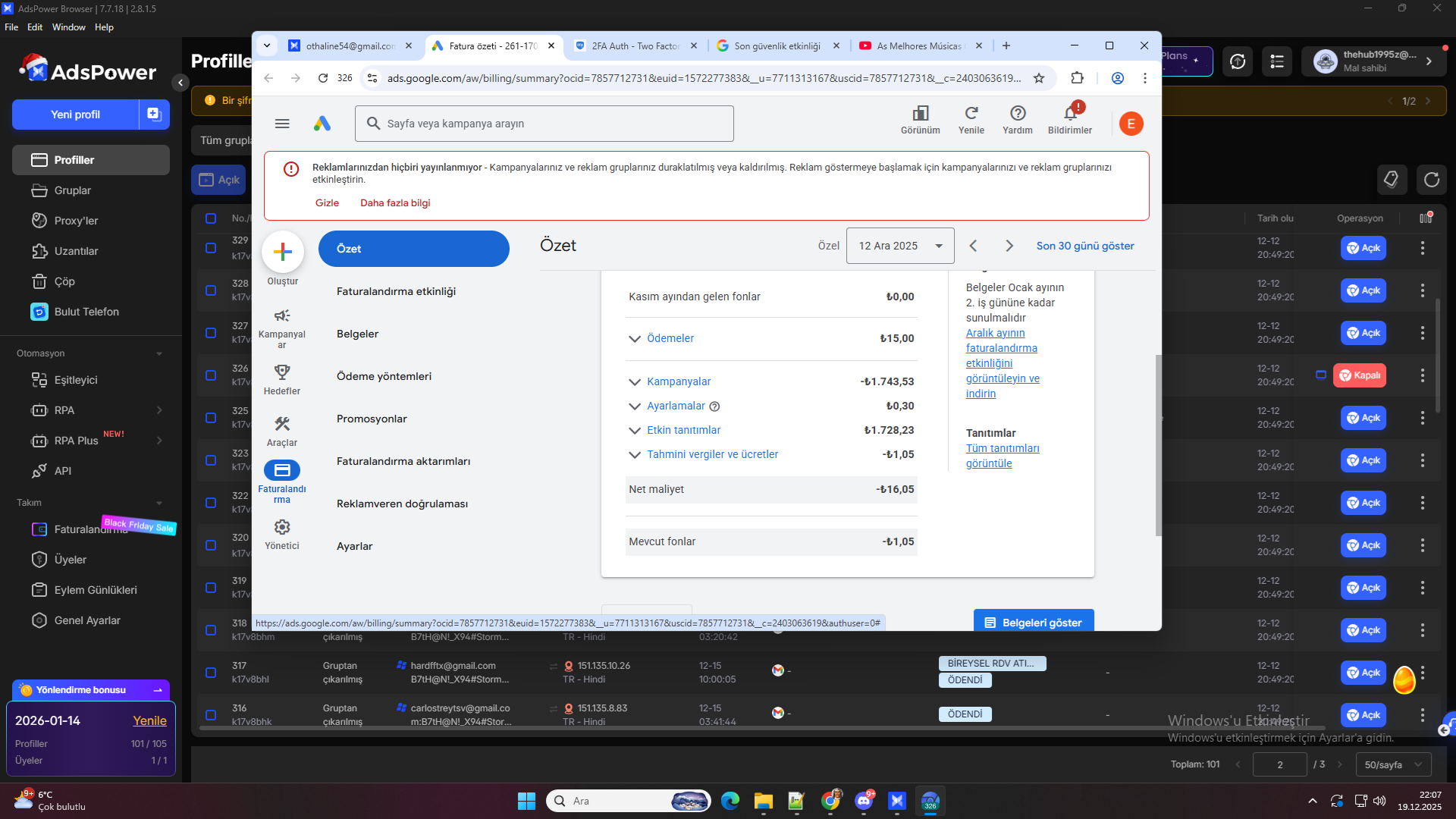Select the checkbox for profile 316
Viewport: 1456px width, 819px height.
point(211,715)
